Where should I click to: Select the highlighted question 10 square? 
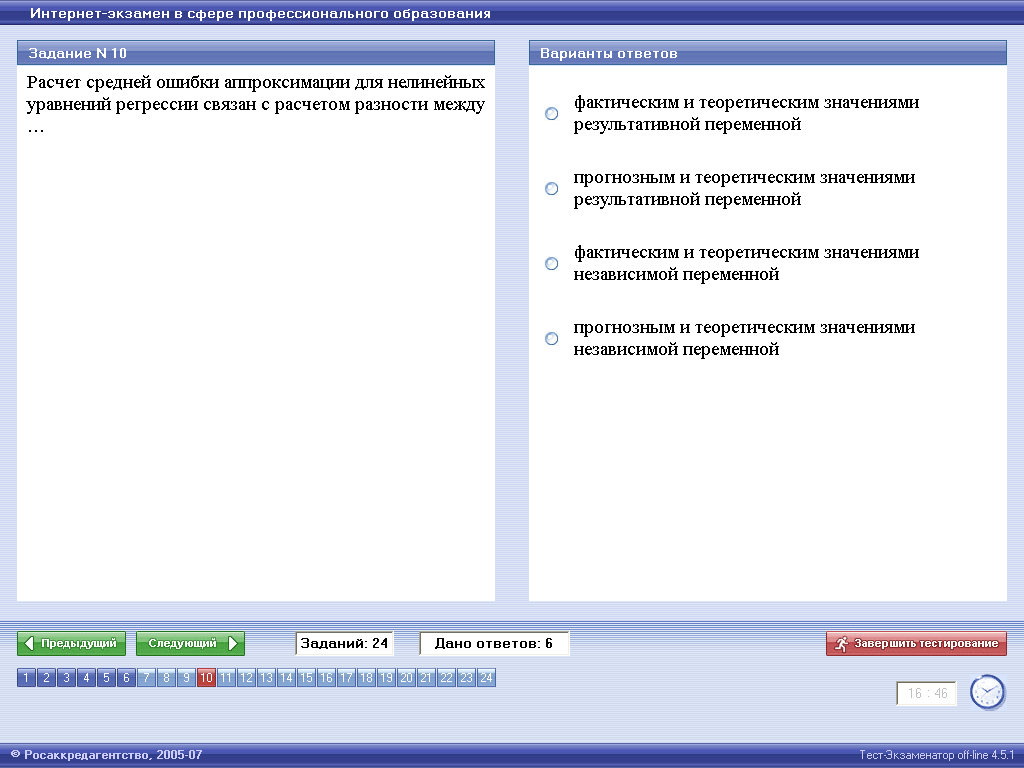[x=206, y=678]
